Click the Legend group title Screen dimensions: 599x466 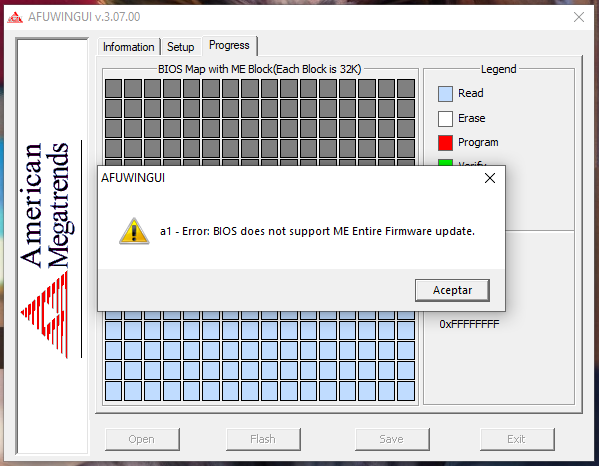[499, 69]
